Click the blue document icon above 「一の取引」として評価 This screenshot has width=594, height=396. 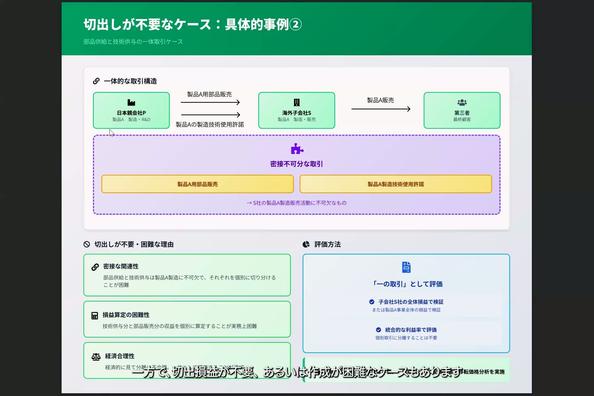point(406,267)
